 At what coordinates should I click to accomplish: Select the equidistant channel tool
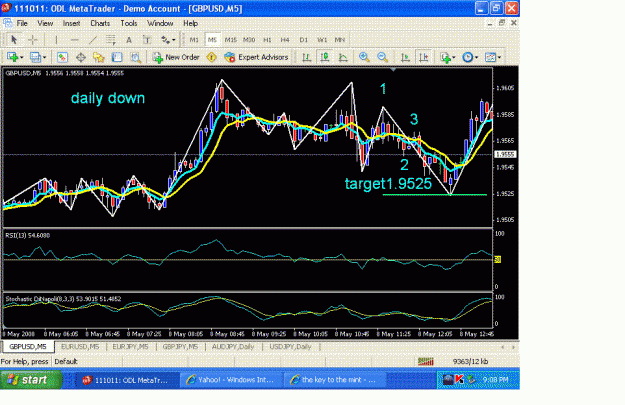click(x=110, y=39)
